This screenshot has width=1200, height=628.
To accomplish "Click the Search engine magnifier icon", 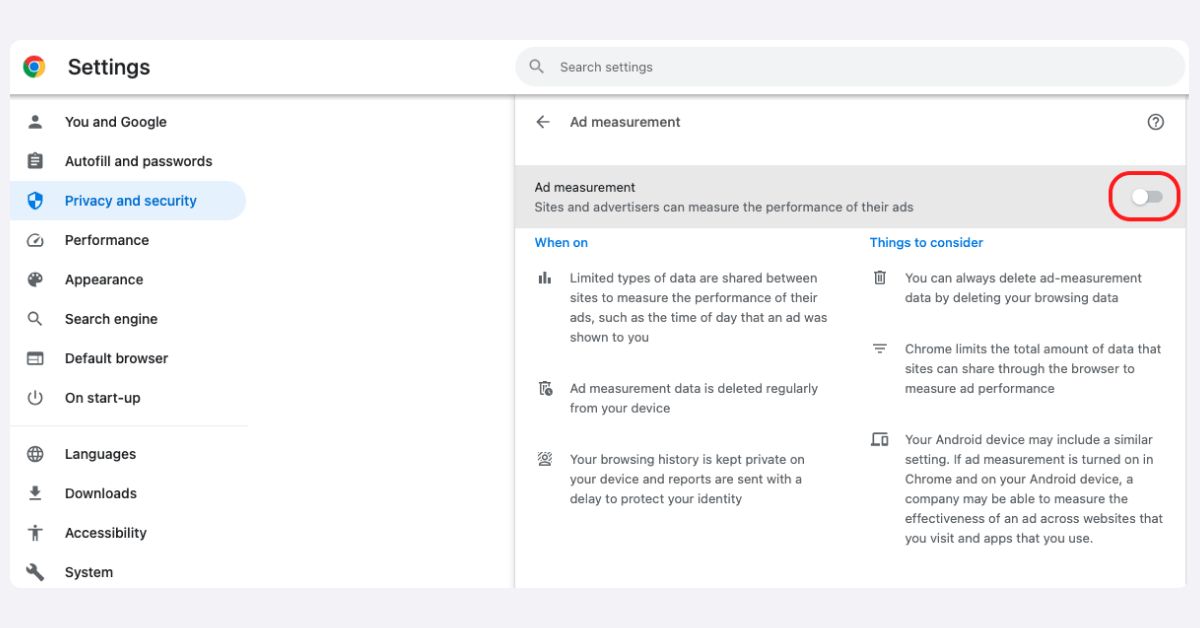I will (x=36, y=318).
